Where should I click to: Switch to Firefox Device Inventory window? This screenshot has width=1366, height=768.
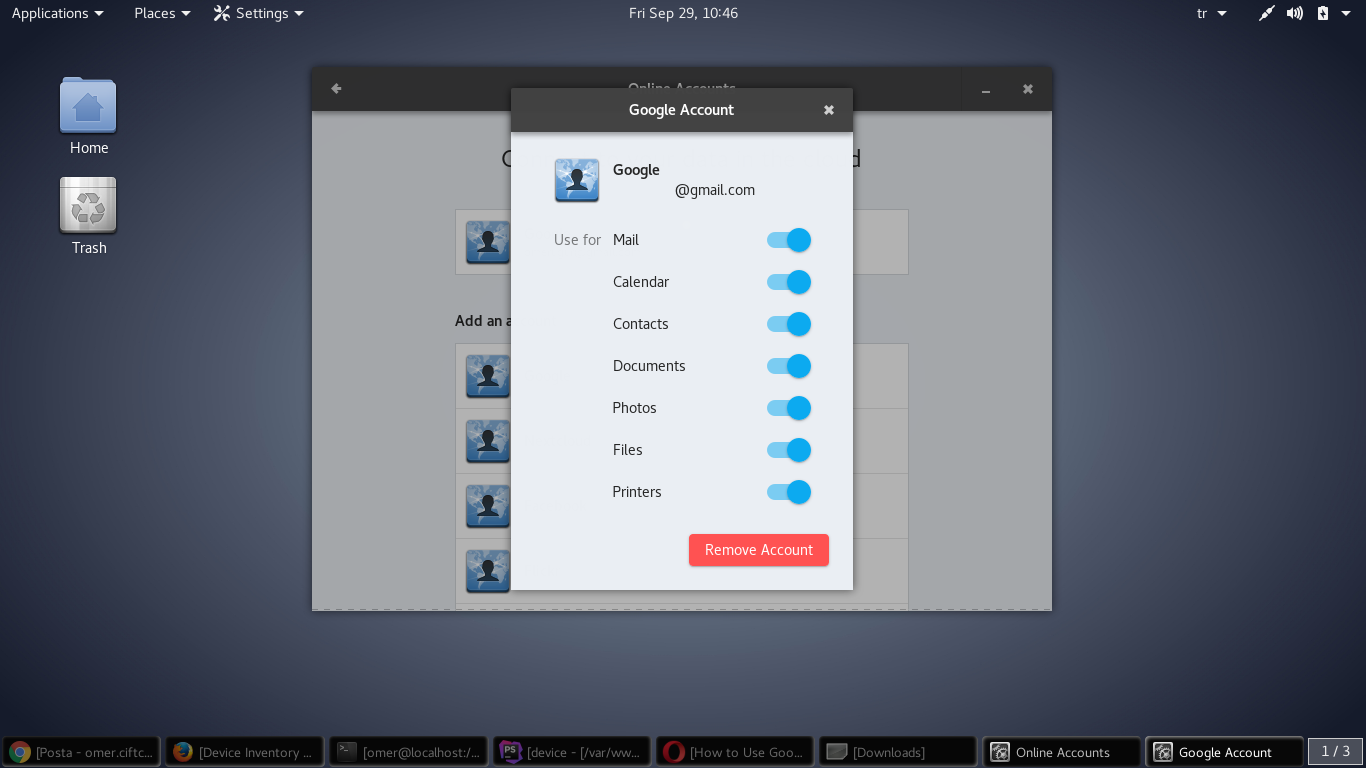click(246, 752)
